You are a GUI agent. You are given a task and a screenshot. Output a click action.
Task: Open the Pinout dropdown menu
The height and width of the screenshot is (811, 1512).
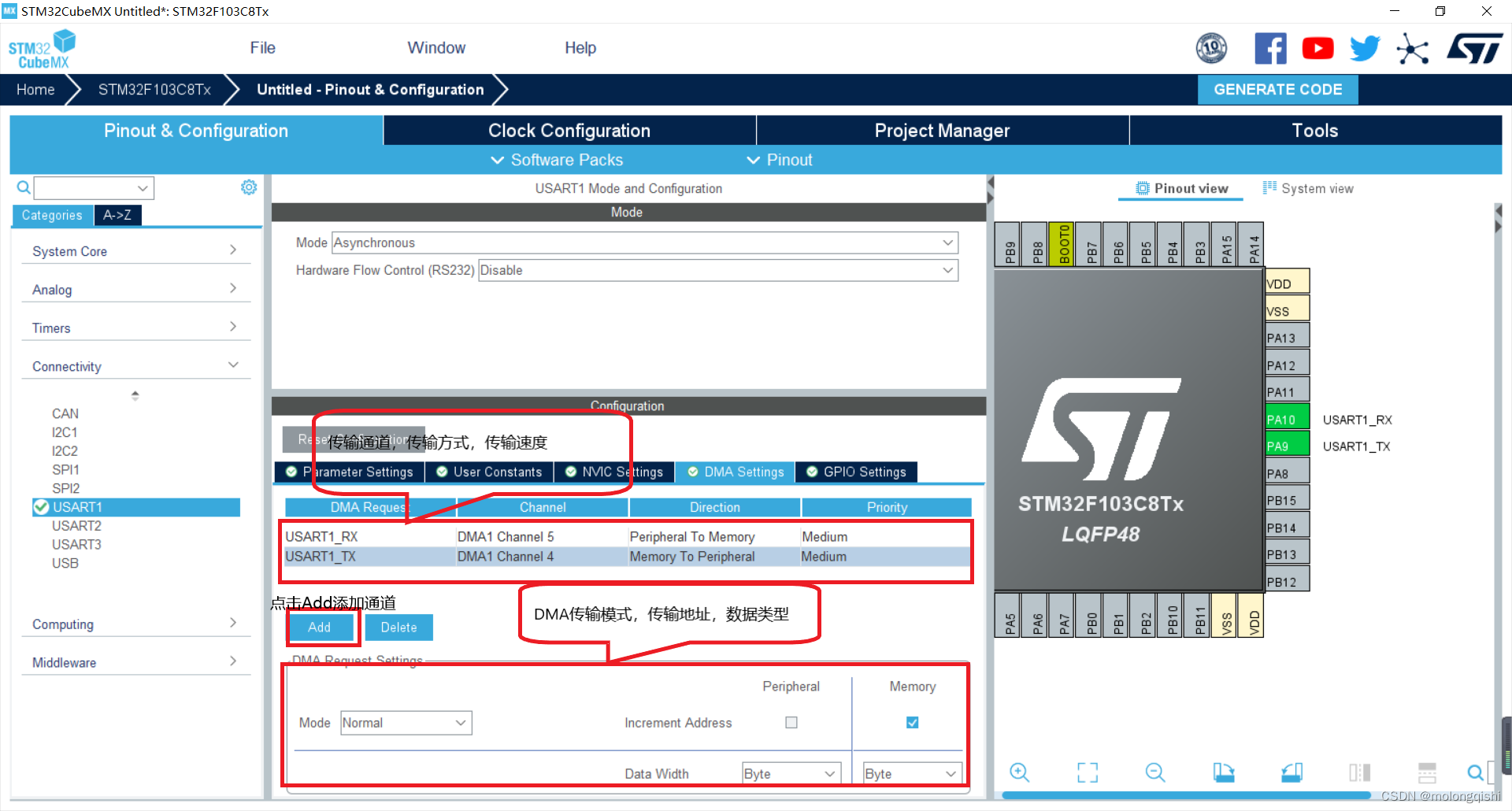[779, 160]
